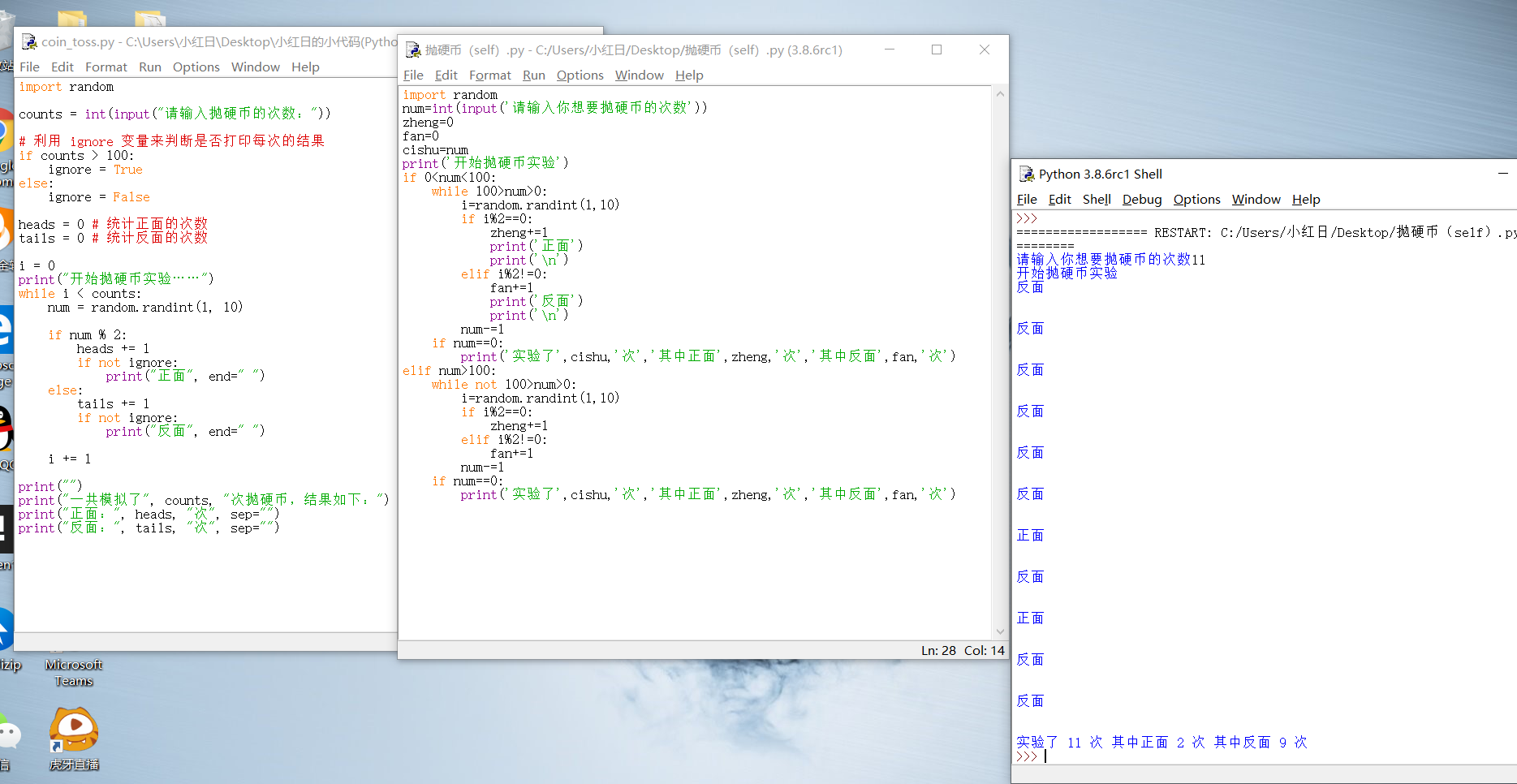The height and width of the screenshot is (784, 1517).
Task: Open File menu in 抛硬币 (self).py editor
Action: pyautogui.click(x=413, y=75)
